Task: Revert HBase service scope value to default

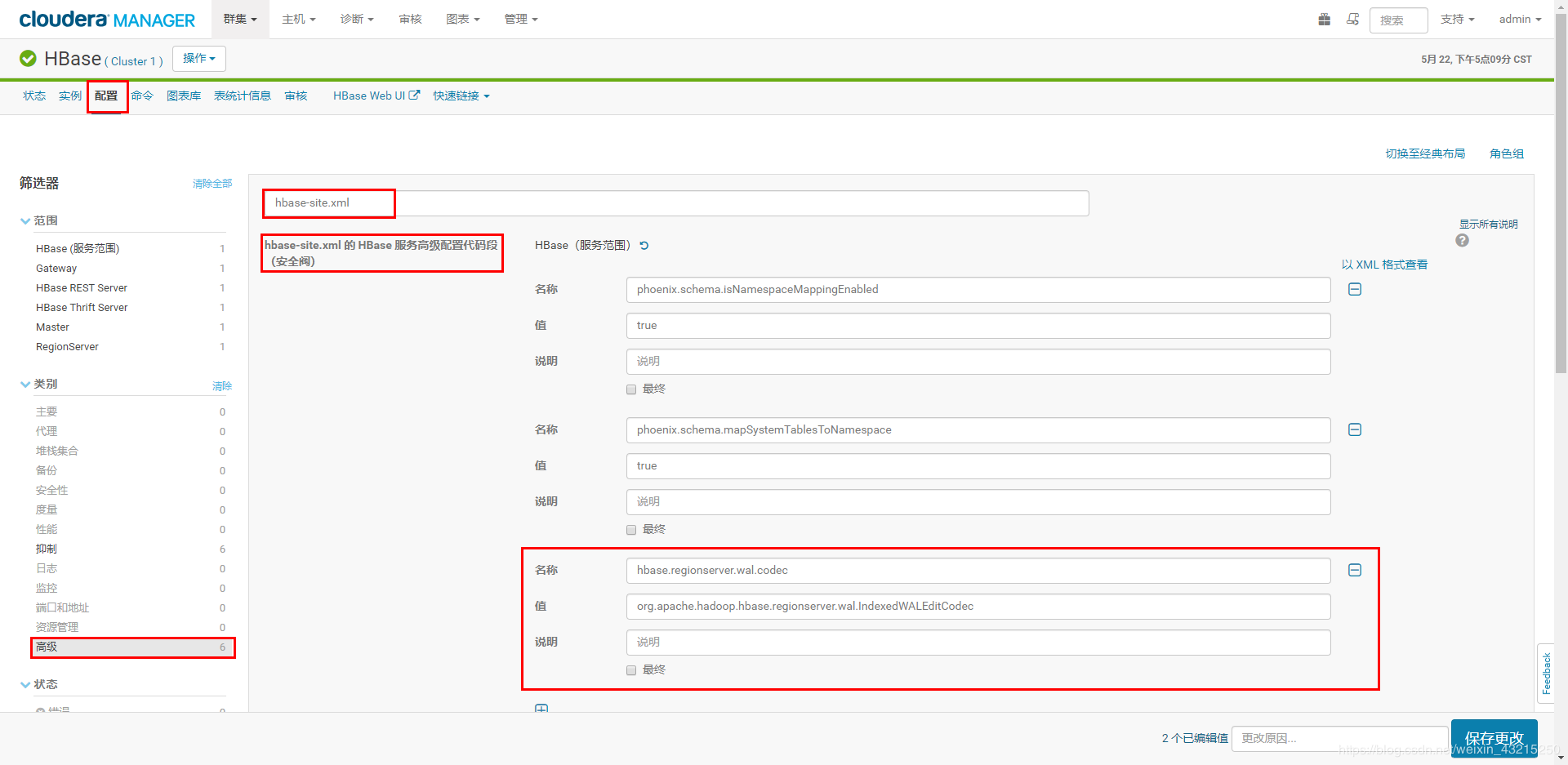Action: click(x=644, y=246)
